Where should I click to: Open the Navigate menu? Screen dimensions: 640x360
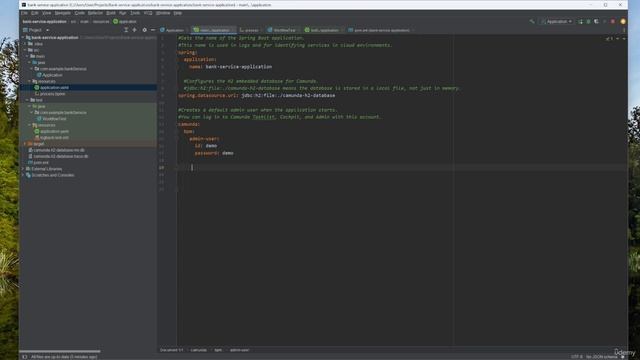(62, 13)
